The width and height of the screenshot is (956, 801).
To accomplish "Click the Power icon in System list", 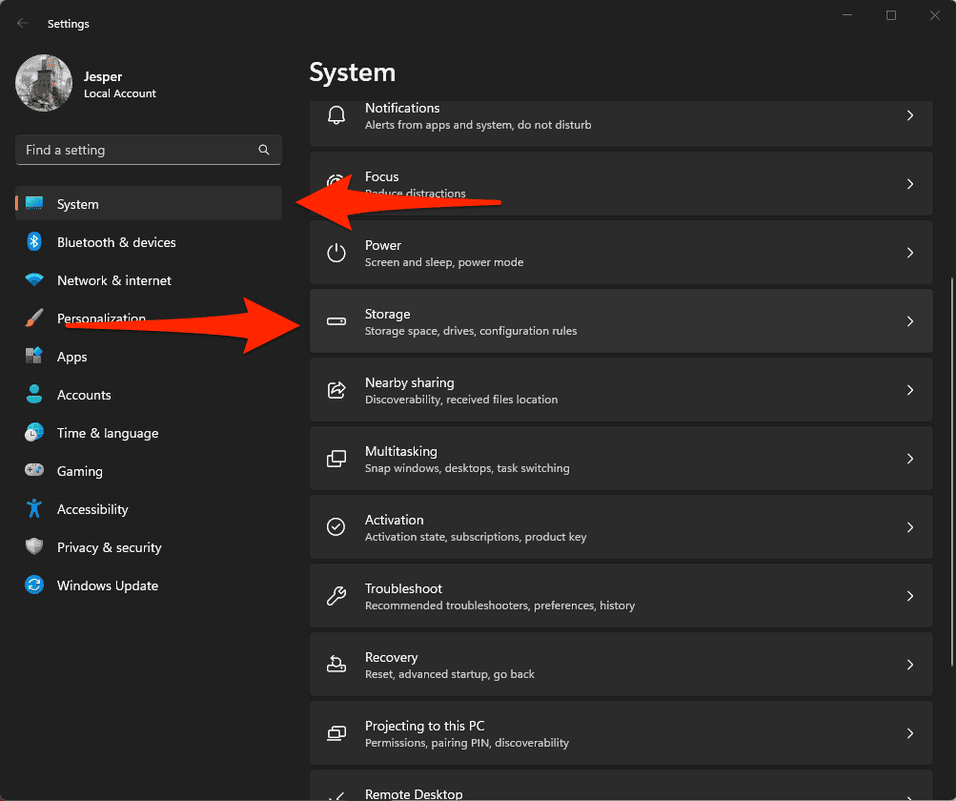I will 337,253.
